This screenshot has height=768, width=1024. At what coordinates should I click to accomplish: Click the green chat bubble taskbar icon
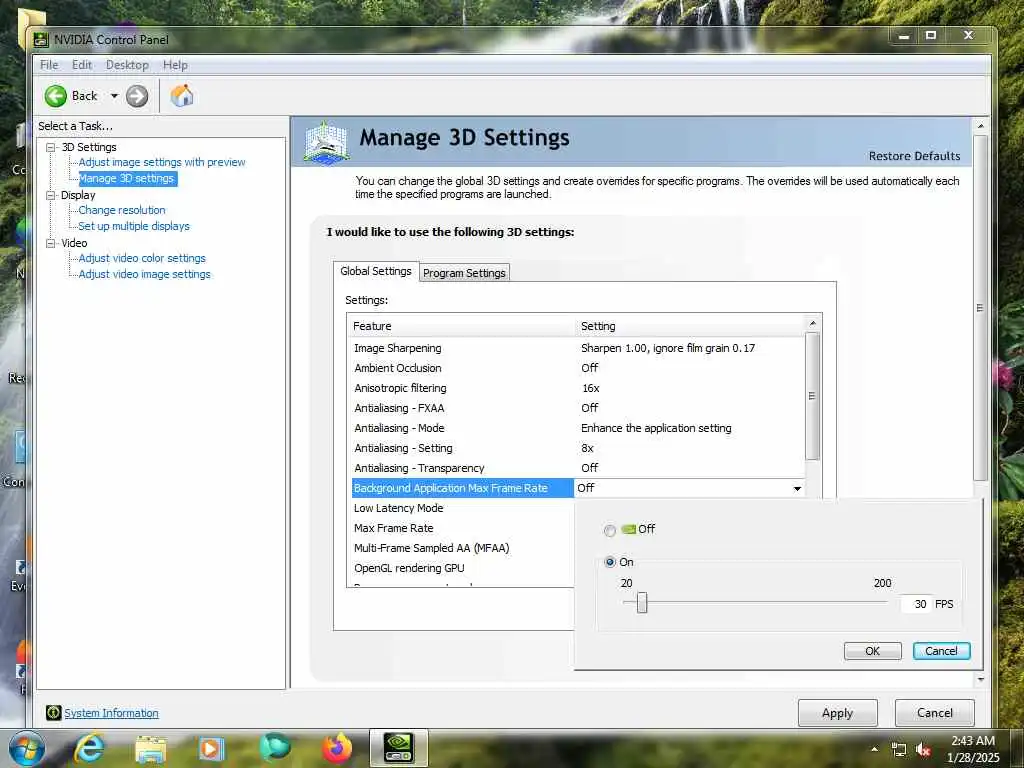[274, 748]
